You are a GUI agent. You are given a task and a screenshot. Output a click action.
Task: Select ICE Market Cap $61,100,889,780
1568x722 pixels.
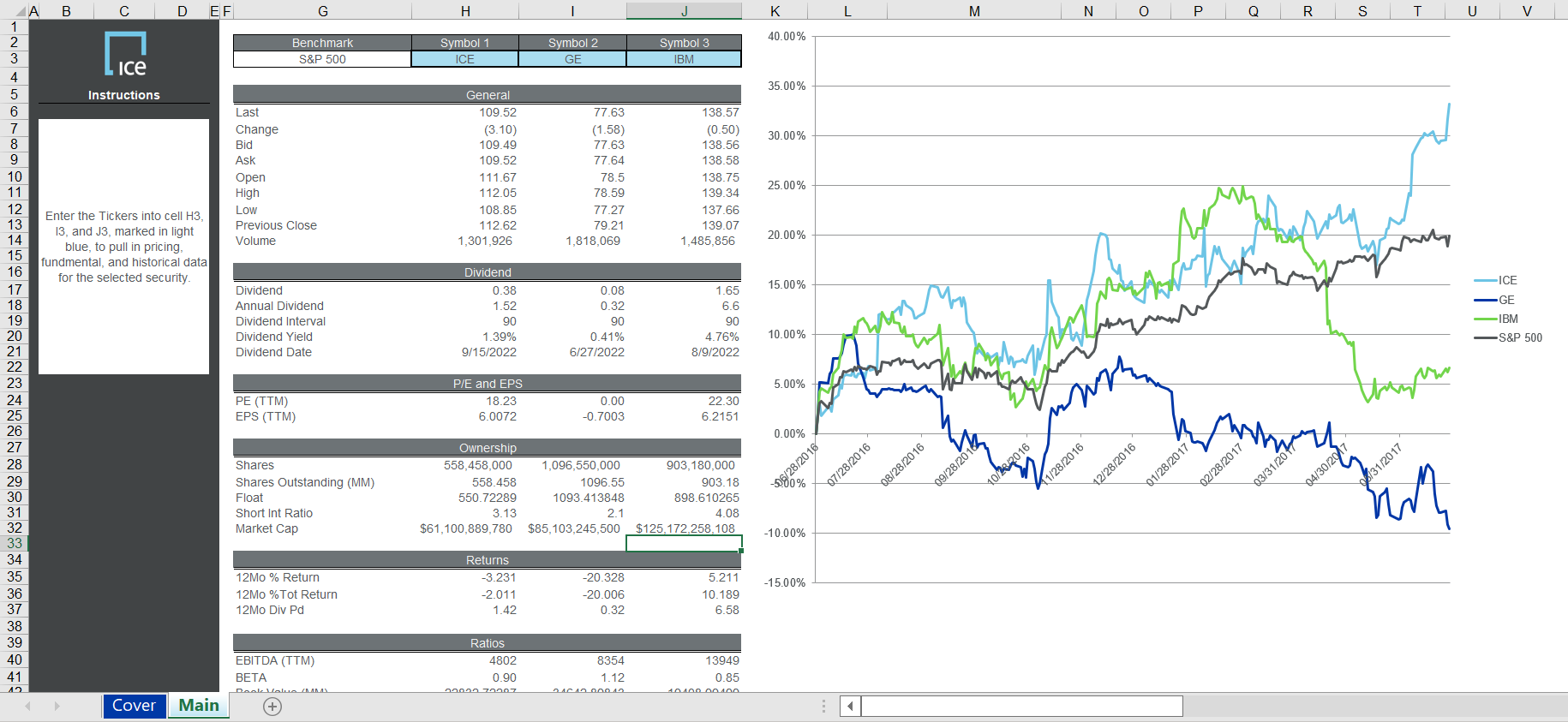466,528
